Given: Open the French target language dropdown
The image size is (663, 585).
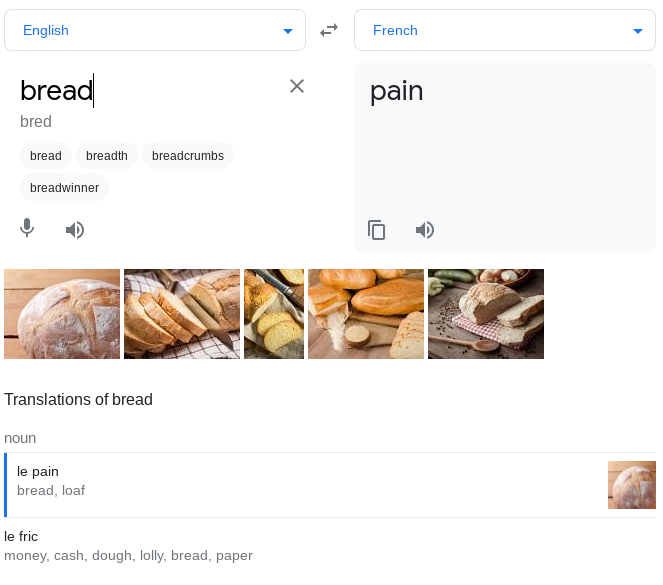Looking at the screenshot, I should pyautogui.click(x=504, y=31).
